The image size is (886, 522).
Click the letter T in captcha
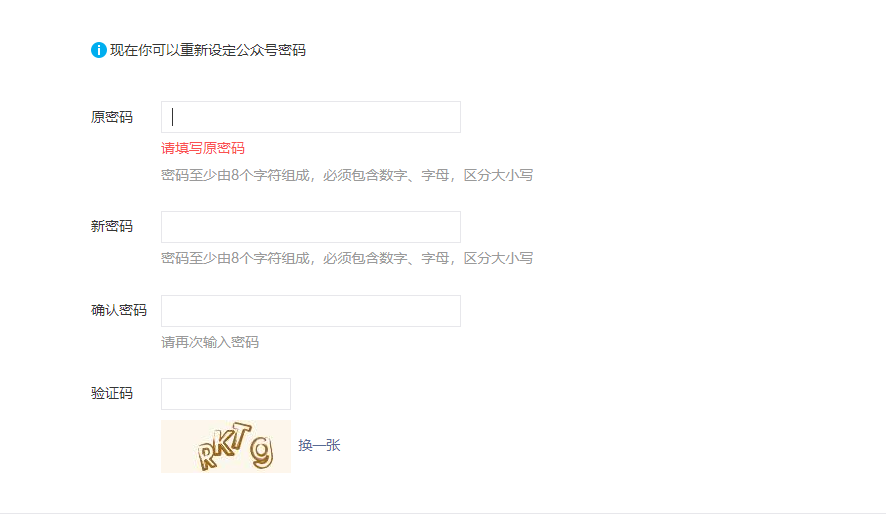pyautogui.click(x=242, y=435)
